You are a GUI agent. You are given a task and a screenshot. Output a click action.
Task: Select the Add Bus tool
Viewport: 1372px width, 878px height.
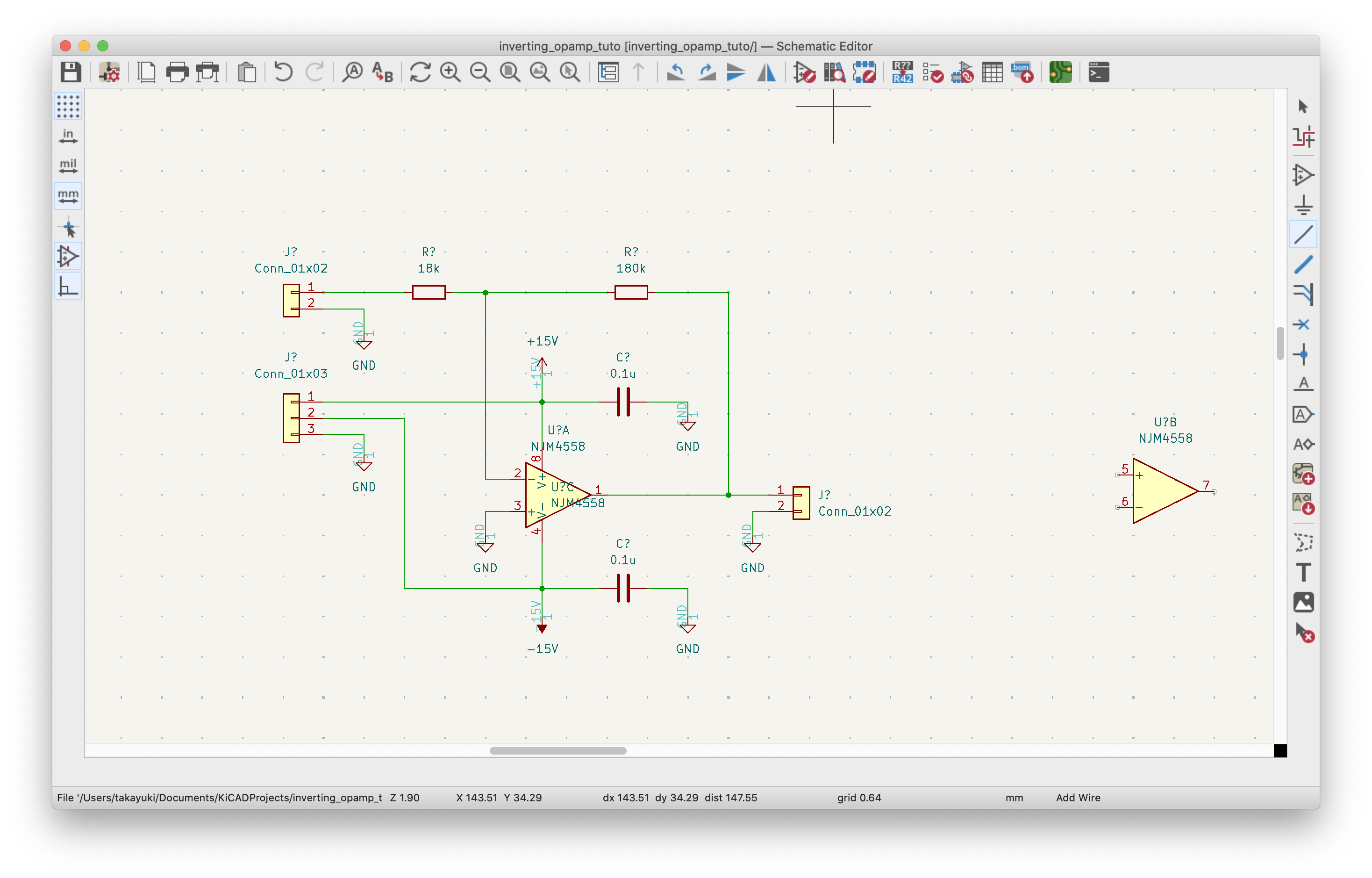point(1303,265)
